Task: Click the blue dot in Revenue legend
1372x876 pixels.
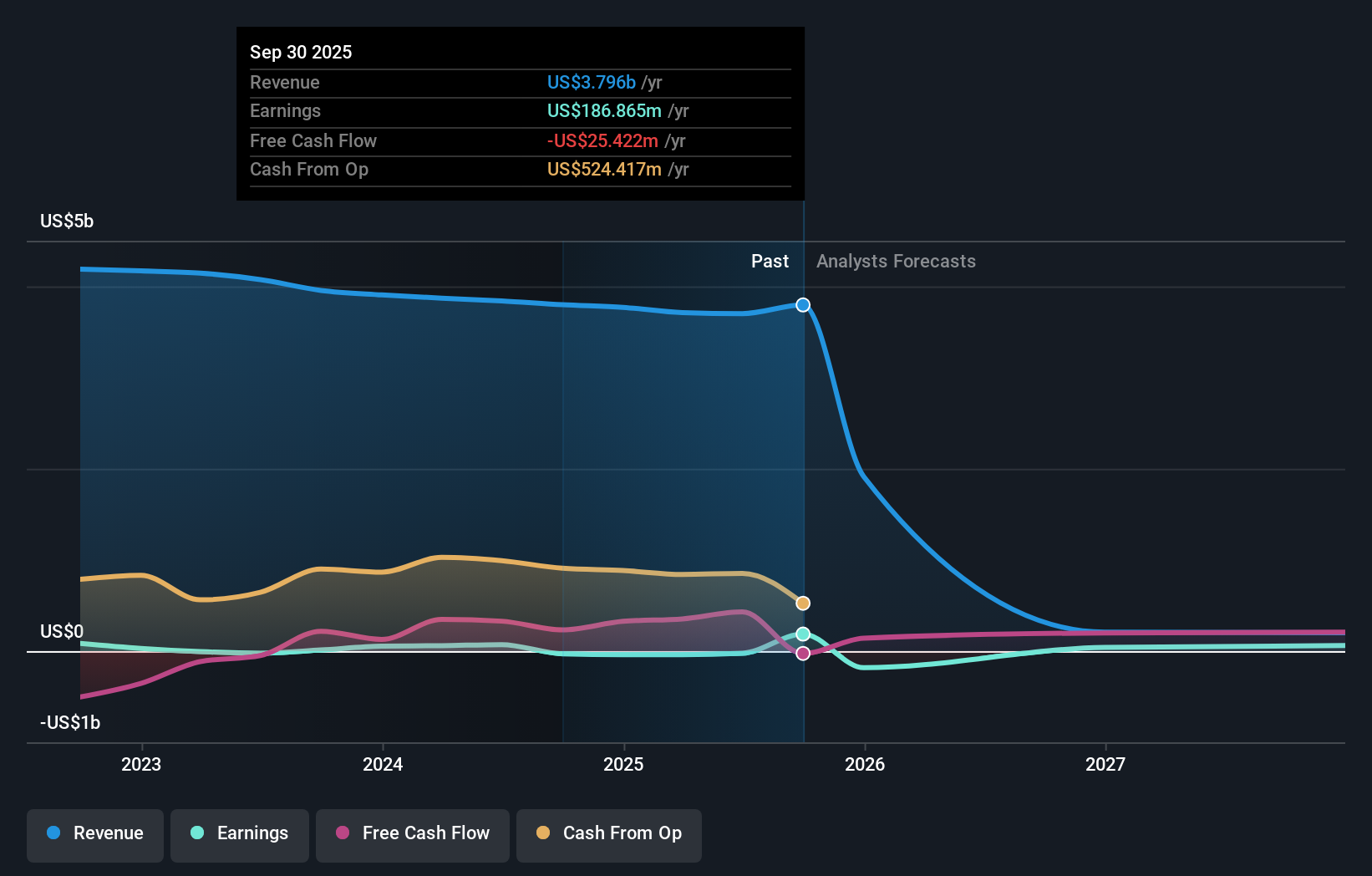Action: point(53,833)
